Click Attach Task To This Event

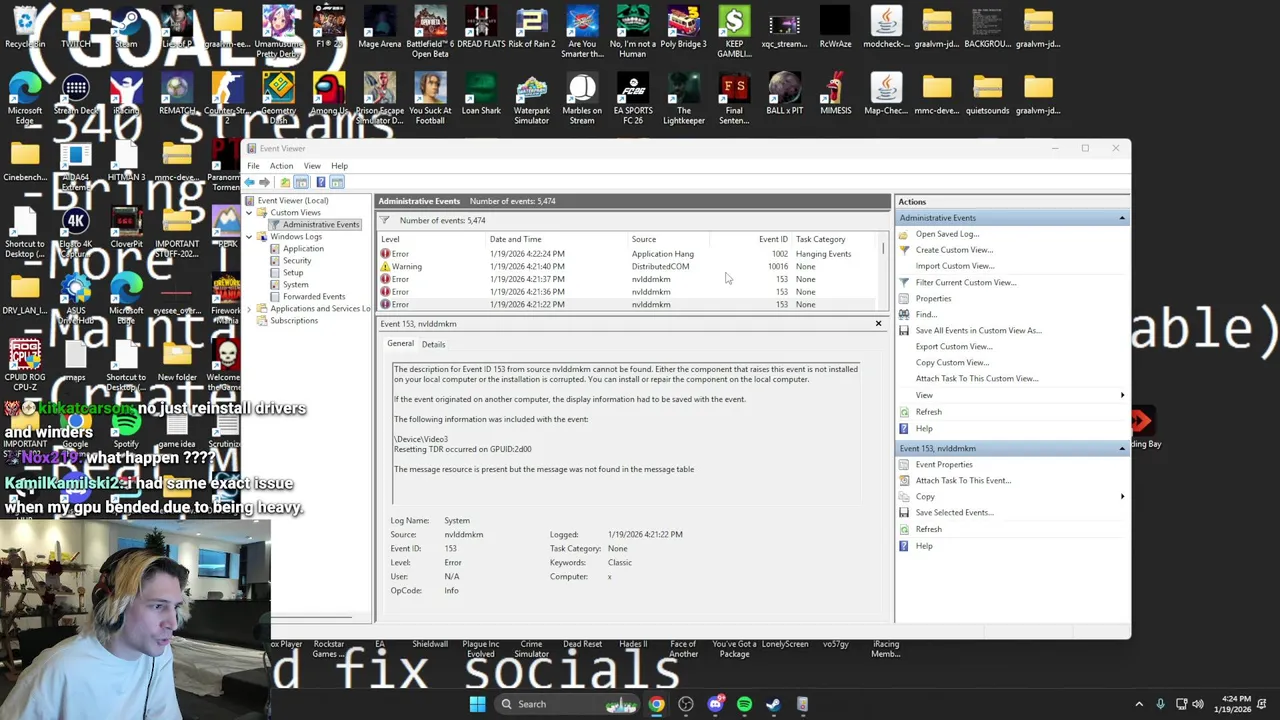coord(963,480)
